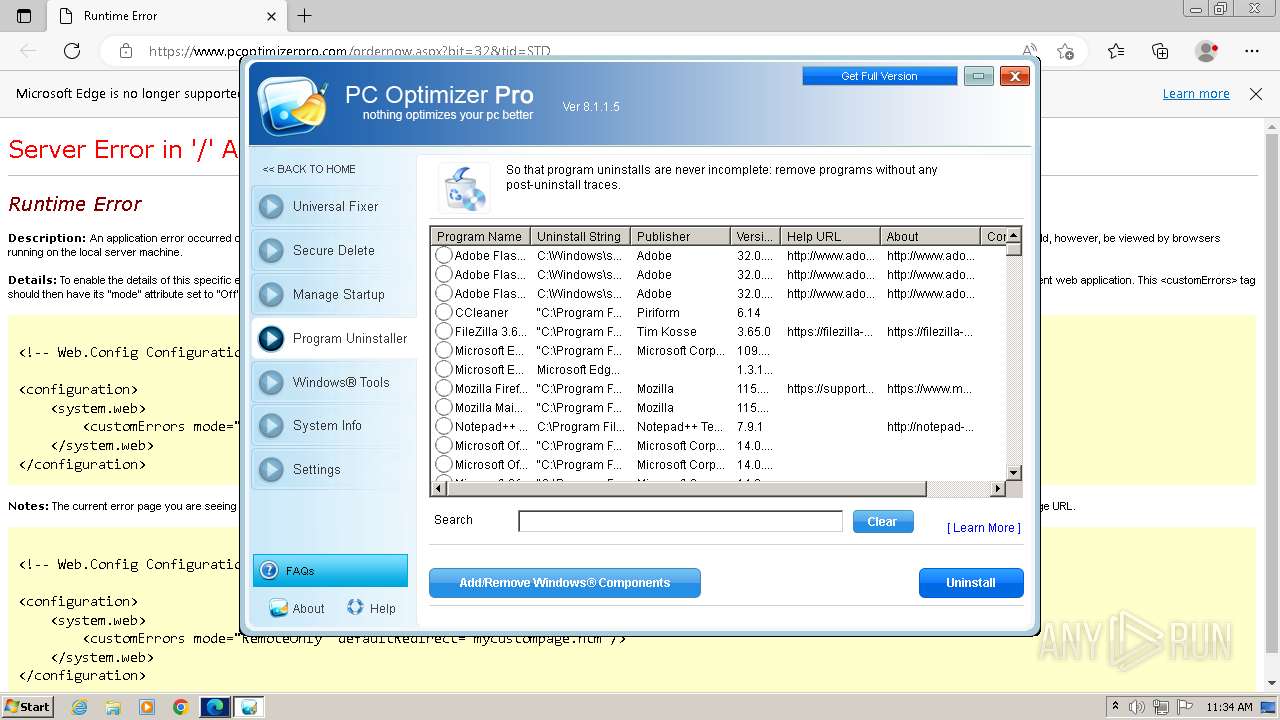Screen dimensions: 1280x720
Task: Open Edge collections icon
Action: (1160, 51)
